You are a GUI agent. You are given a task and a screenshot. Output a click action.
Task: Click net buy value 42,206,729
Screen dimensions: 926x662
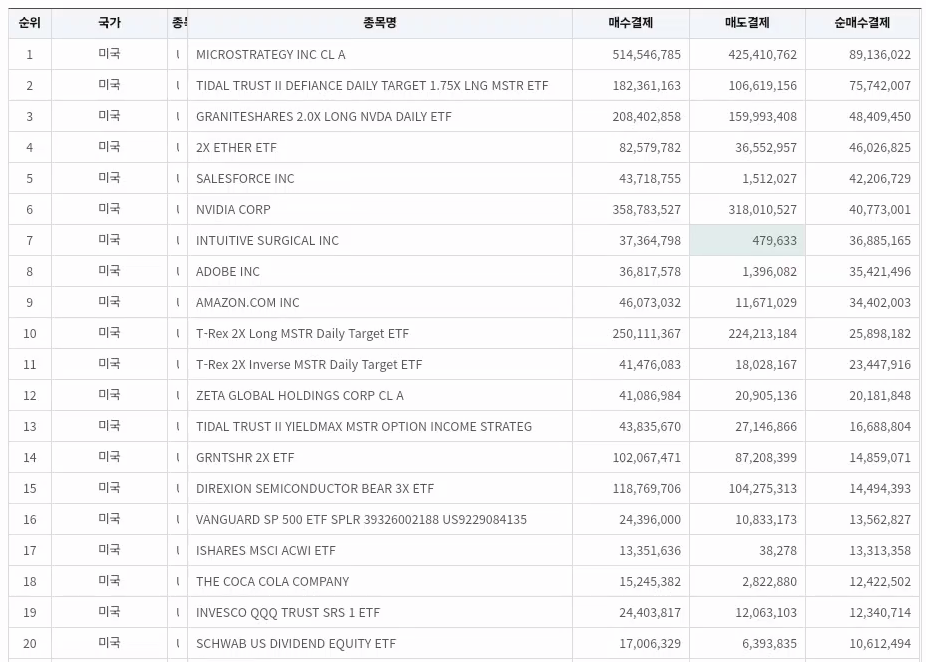point(880,179)
